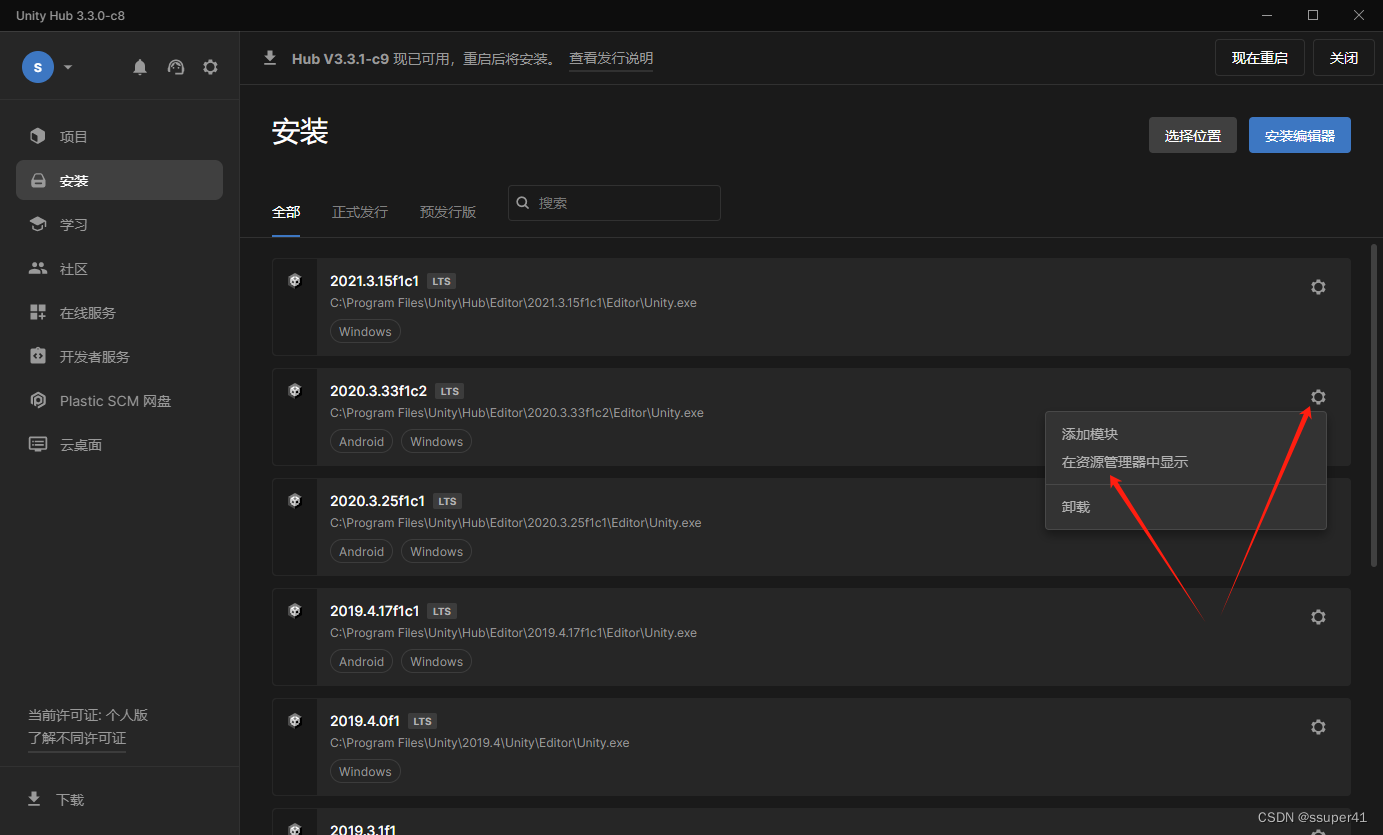Click the installs list vertical scrollbar

[1375, 405]
